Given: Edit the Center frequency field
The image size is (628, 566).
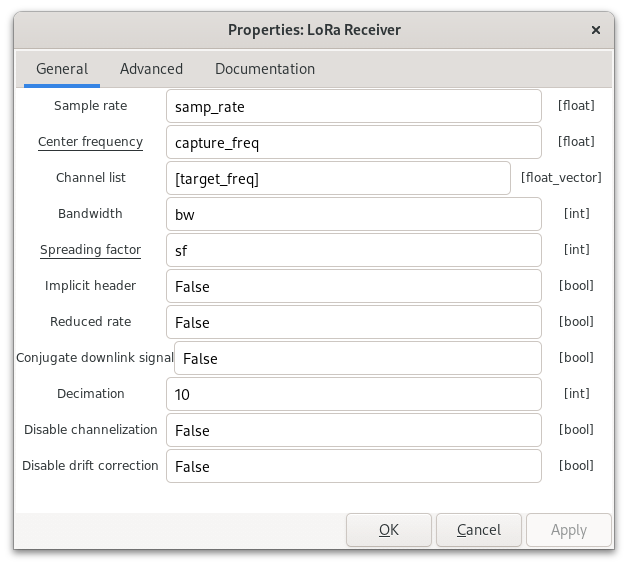Looking at the screenshot, I should click(x=354, y=142).
